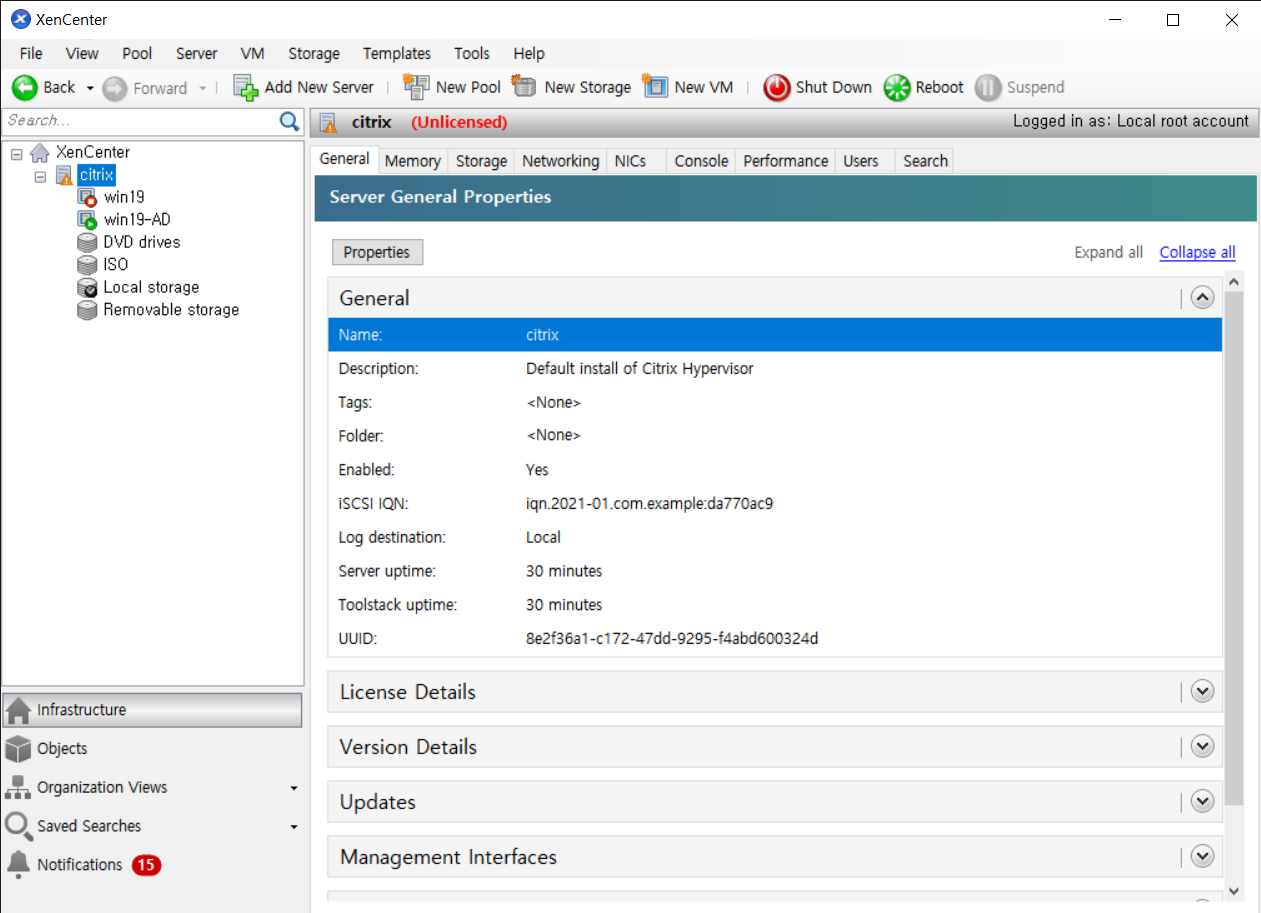Click the New Storage icon
Image resolution: width=1261 pixels, height=913 pixels.
(524, 86)
